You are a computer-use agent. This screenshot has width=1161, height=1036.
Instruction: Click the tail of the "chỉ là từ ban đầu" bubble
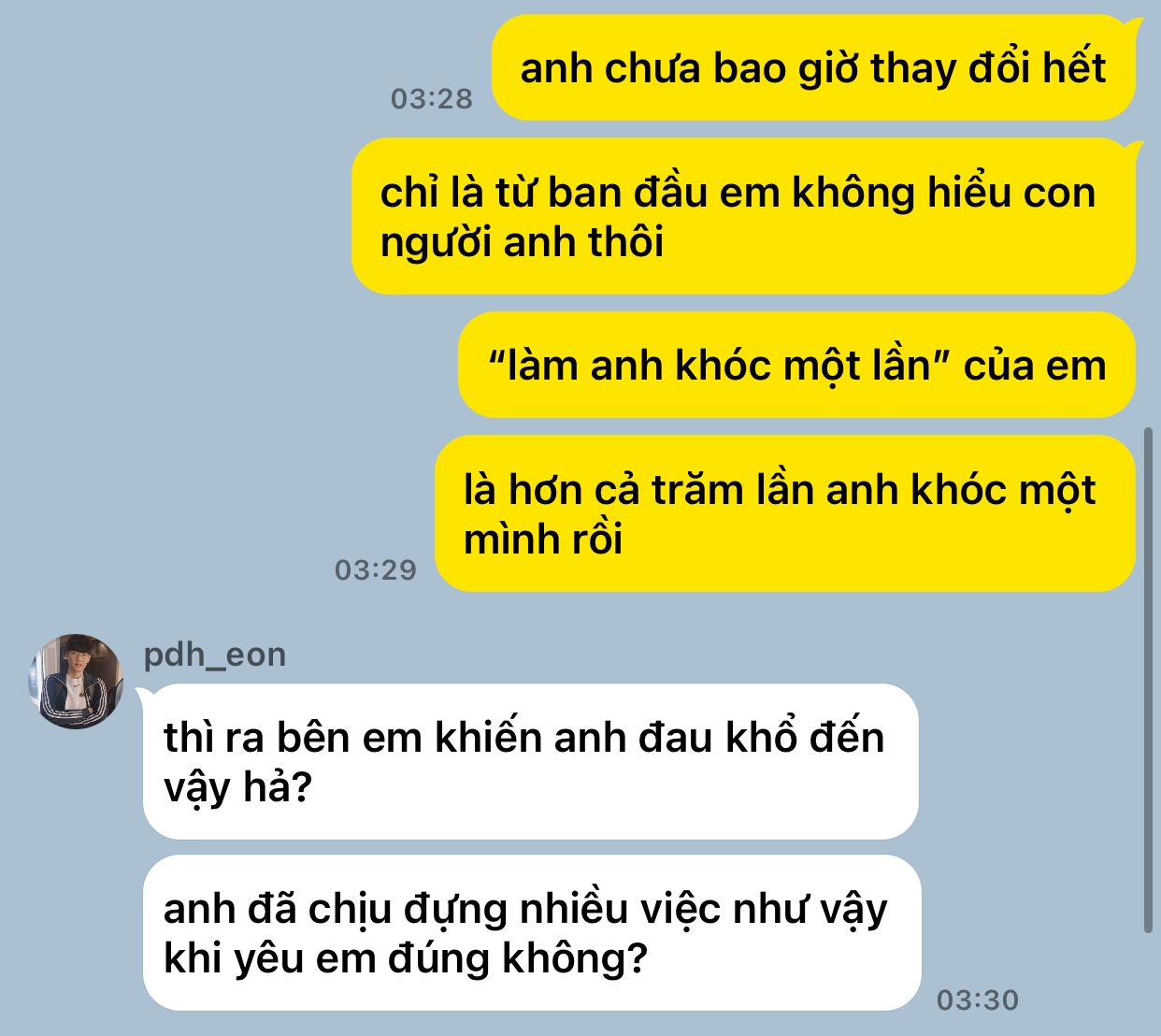pyautogui.click(x=1134, y=147)
